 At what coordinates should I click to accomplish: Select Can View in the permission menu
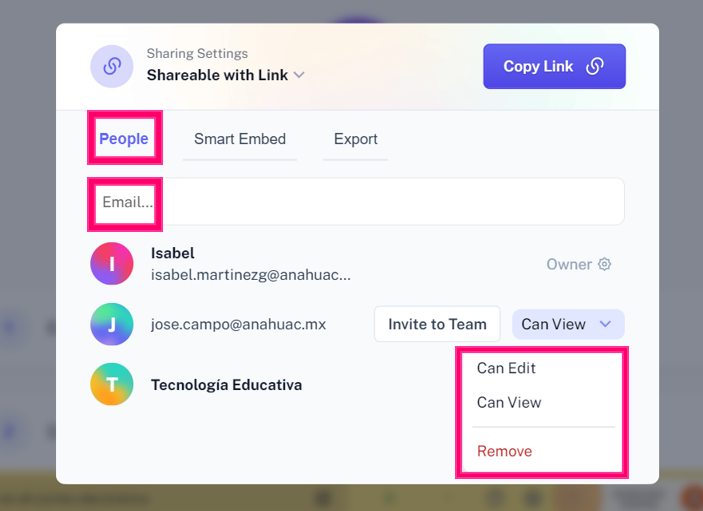pos(509,402)
